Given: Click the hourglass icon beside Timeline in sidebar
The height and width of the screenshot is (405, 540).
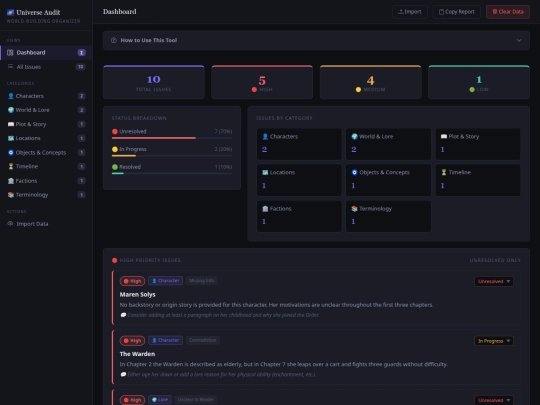Looking at the screenshot, I should pyautogui.click(x=11, y=167).
